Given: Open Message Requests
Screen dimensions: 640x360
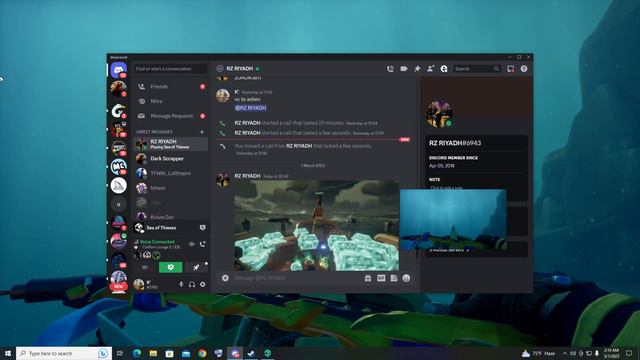Looking at the screenshot, I should 171,116.
